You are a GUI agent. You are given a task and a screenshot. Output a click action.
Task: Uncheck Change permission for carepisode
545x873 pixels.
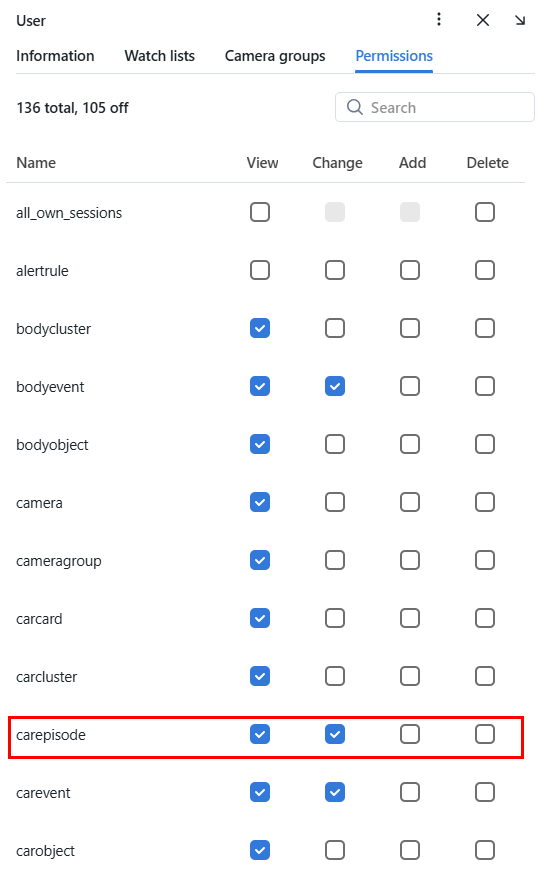(x=335, y=734)
